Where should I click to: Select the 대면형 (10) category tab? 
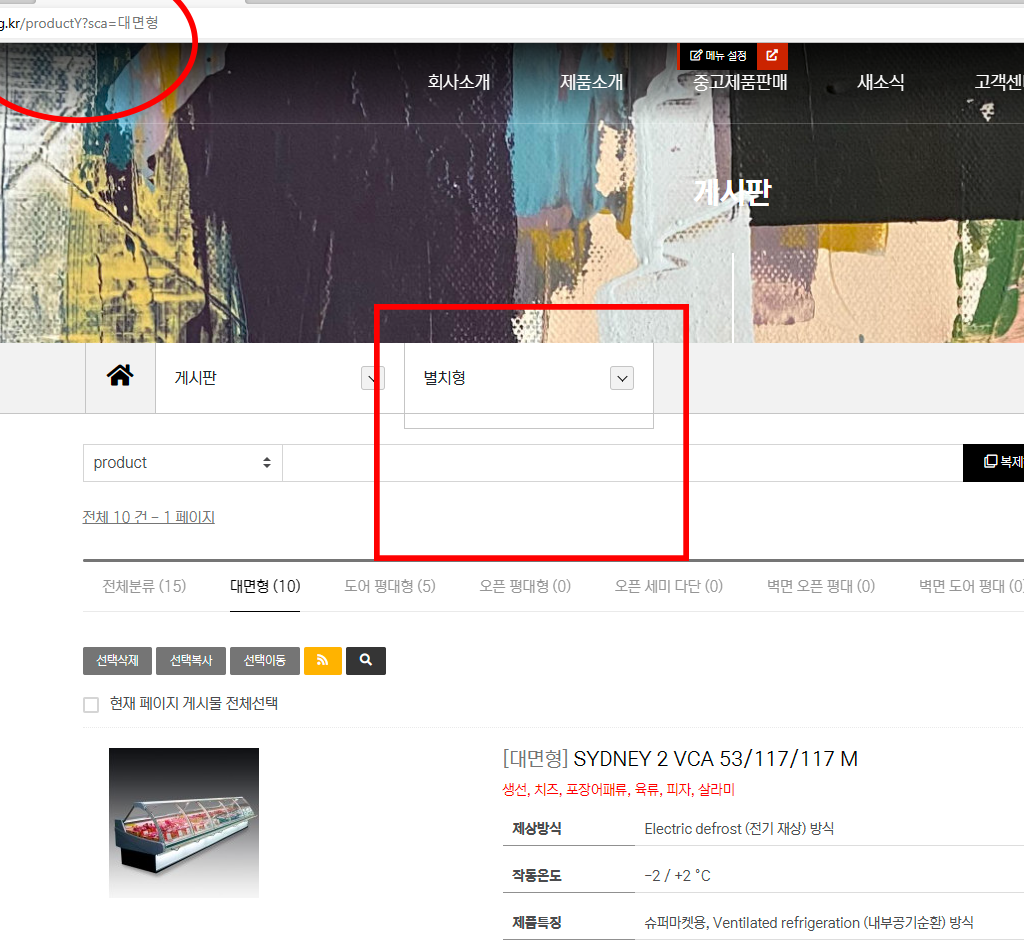point(265,586)
